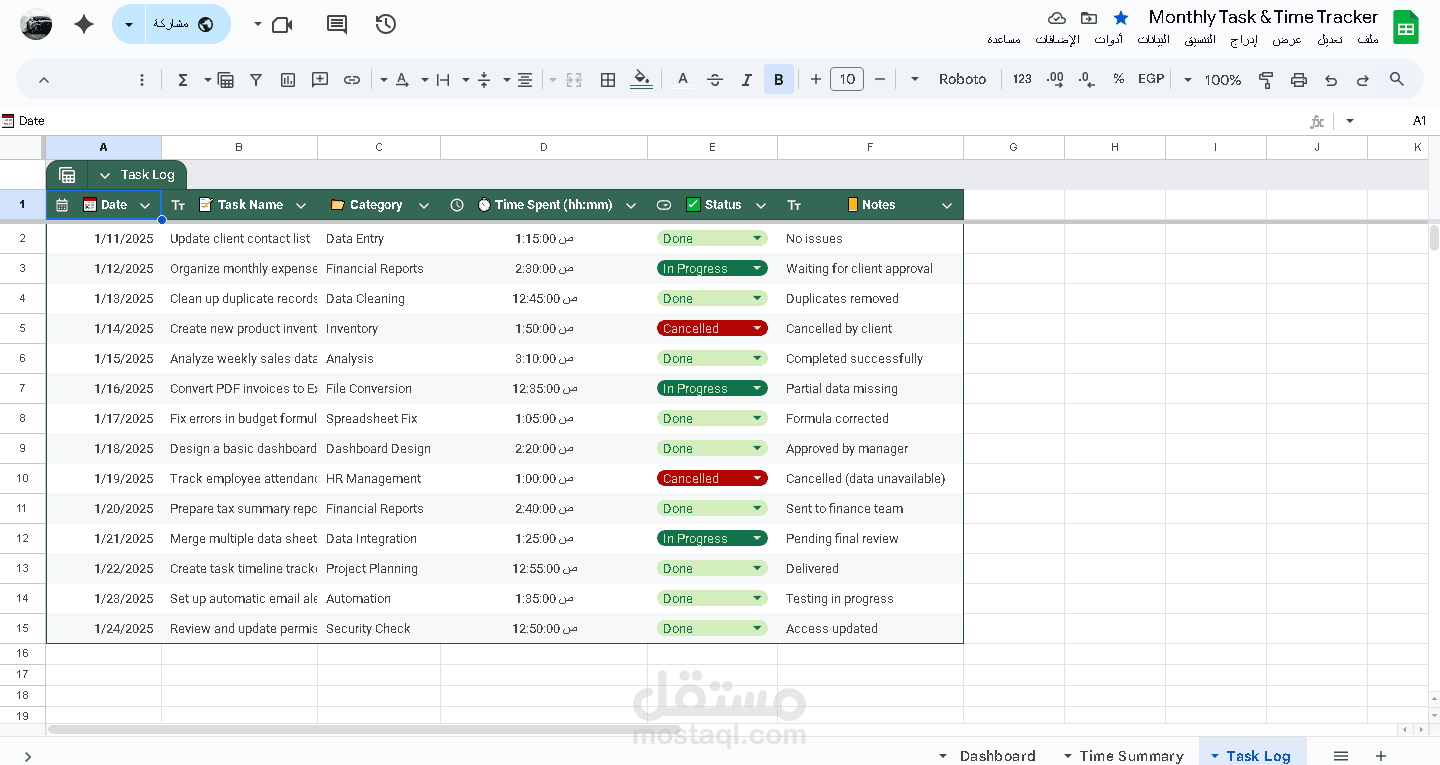The height and width of the screenshot is (765, 1440).
Task: Open the zoom 100% dropdown
Action: pos(1214,80)
